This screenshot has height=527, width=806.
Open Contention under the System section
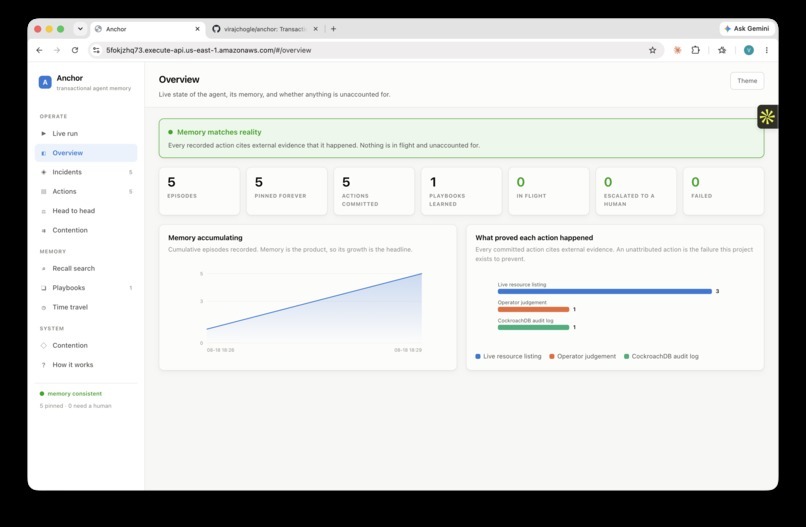coord(85,346)
